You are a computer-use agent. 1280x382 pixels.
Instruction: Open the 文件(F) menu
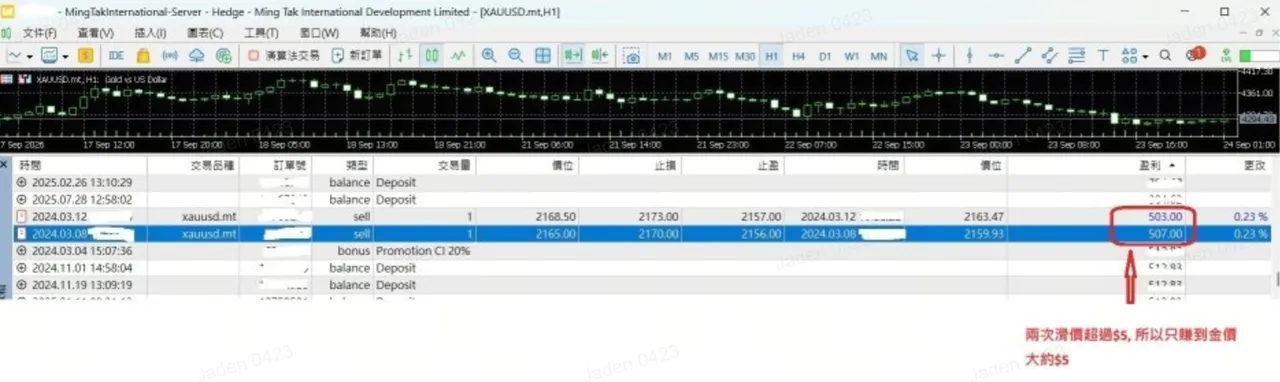pos(41,33)
